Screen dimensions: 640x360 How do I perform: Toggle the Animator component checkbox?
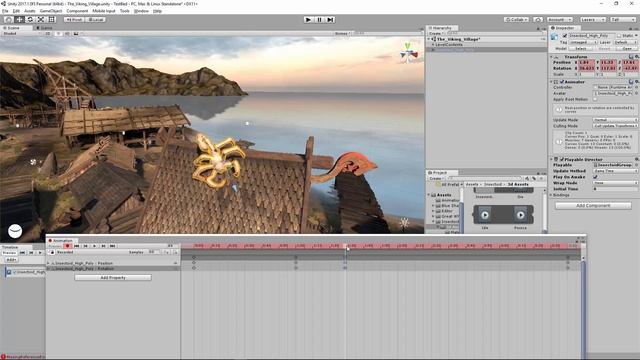pyautogui.click(x=562, y=82)
